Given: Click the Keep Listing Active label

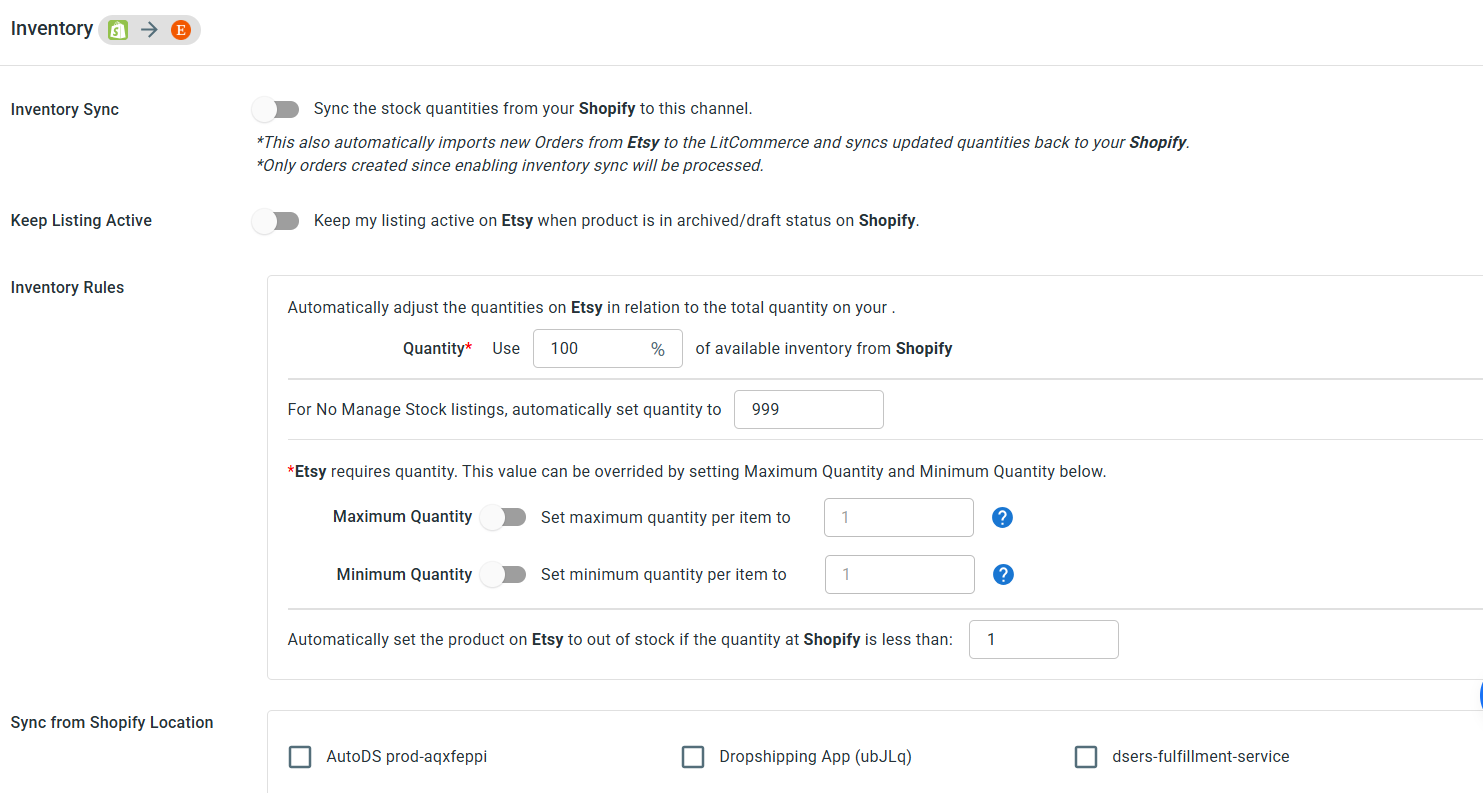Looking at the screenshot, I should click(x=81, y=221).
